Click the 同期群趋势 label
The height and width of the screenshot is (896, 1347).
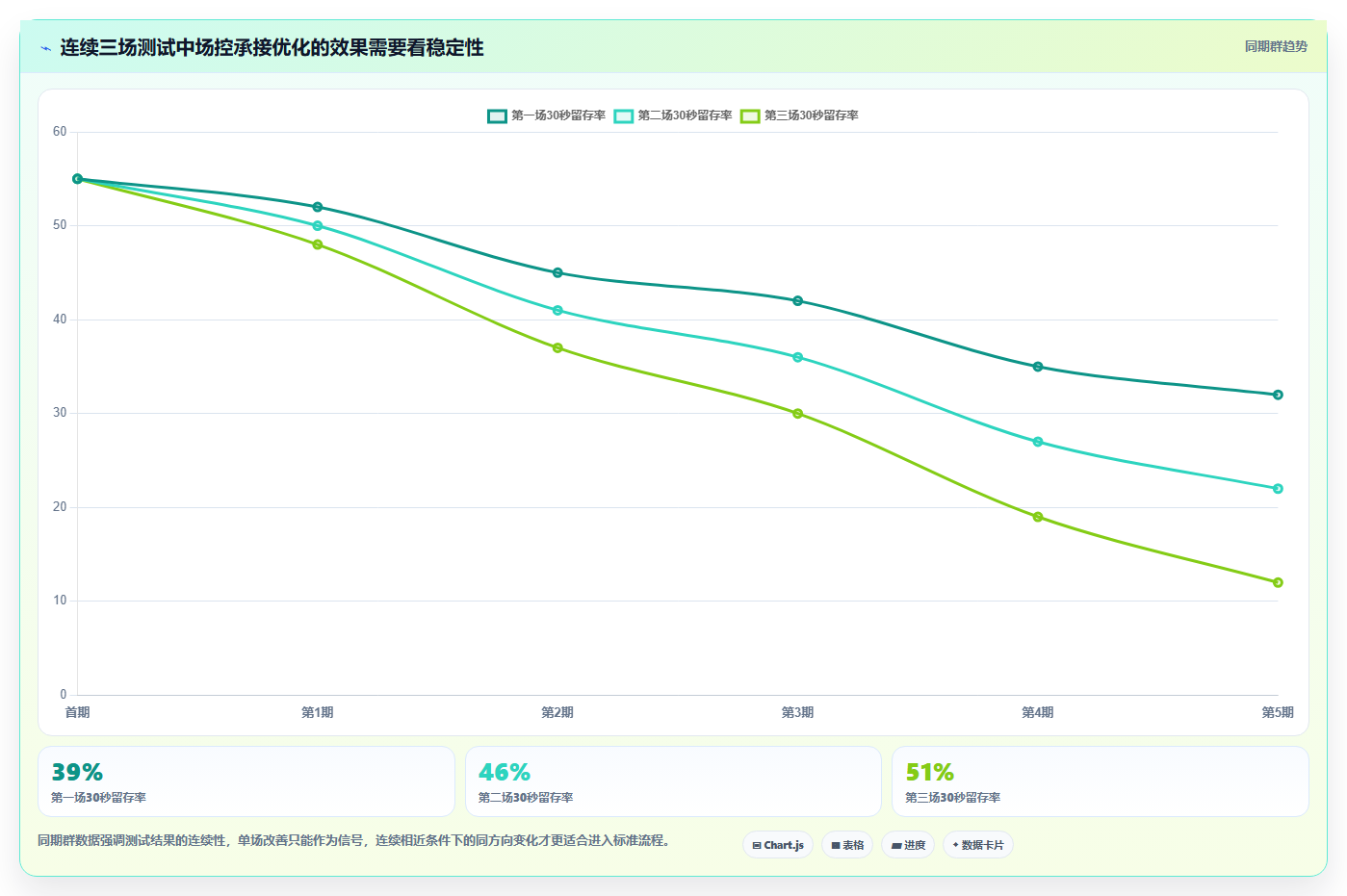[1276, 46]
